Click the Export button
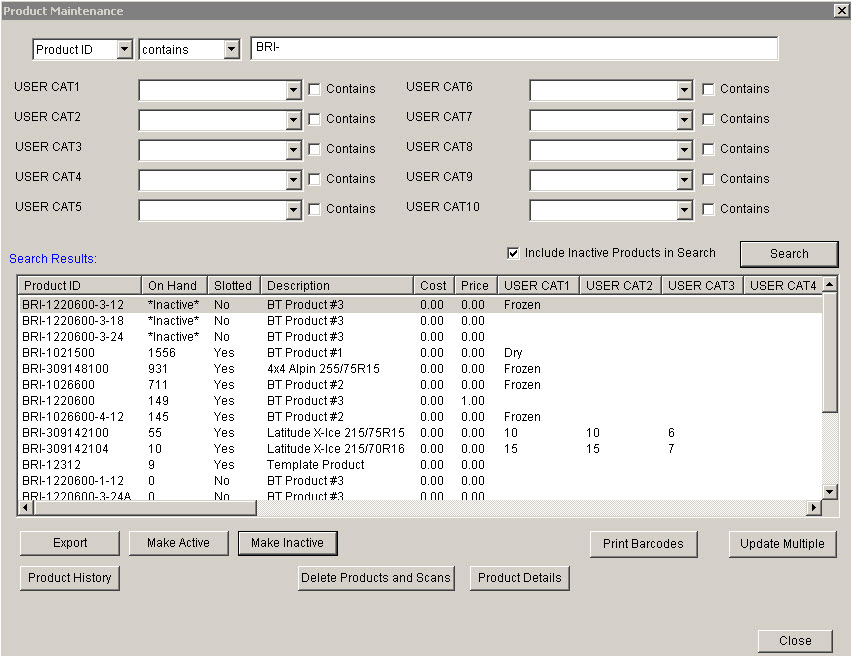This screenshot has height=656, width=851. click(x=70, y=543)
